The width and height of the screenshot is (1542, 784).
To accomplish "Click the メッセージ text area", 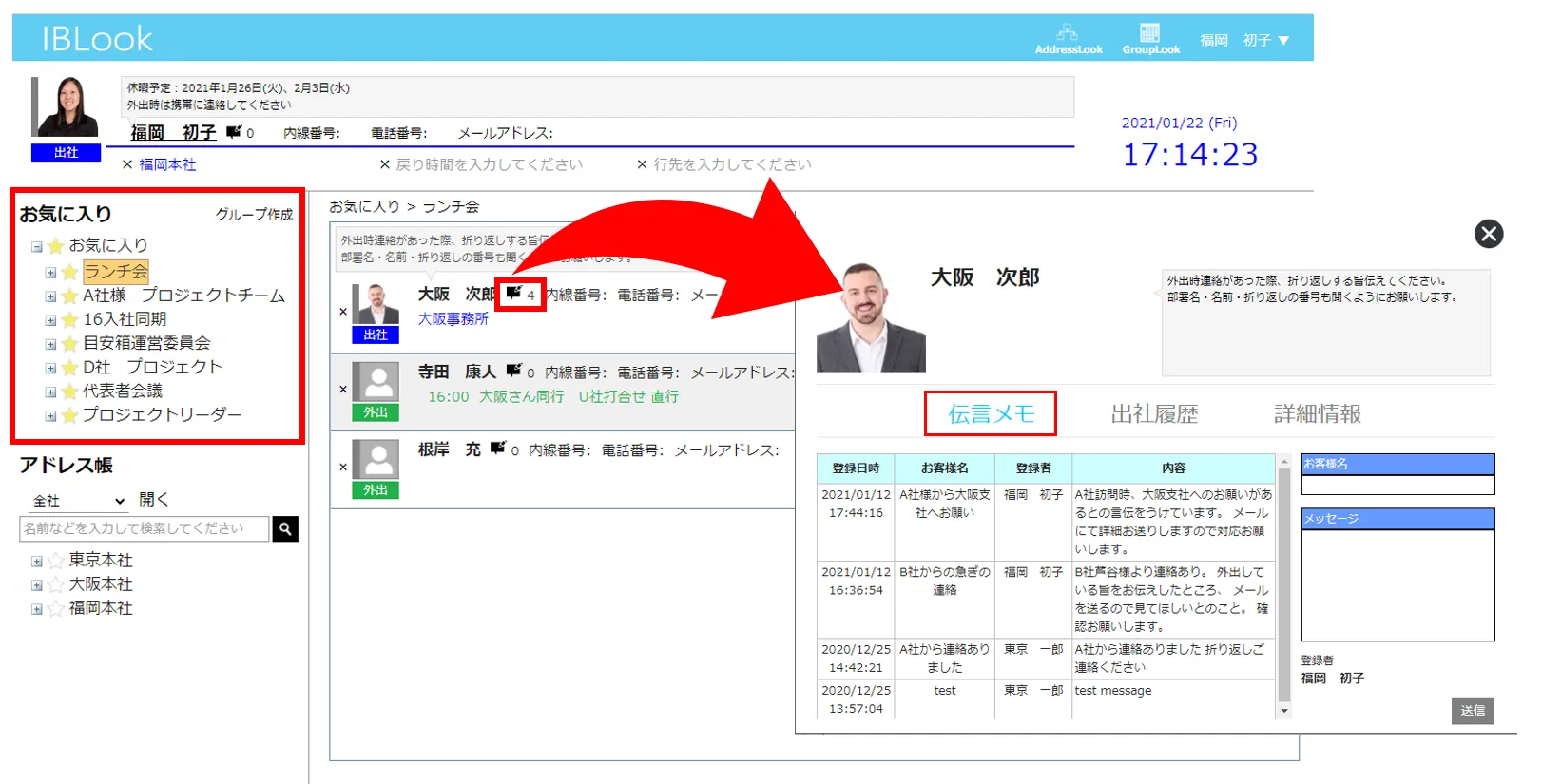I will (1397, 584).
